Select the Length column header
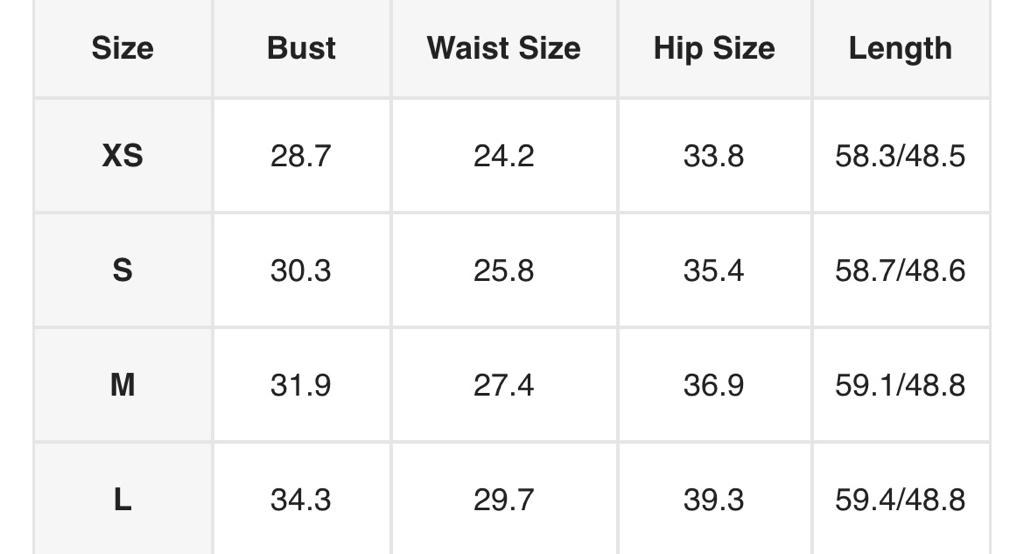 [900, 48]
